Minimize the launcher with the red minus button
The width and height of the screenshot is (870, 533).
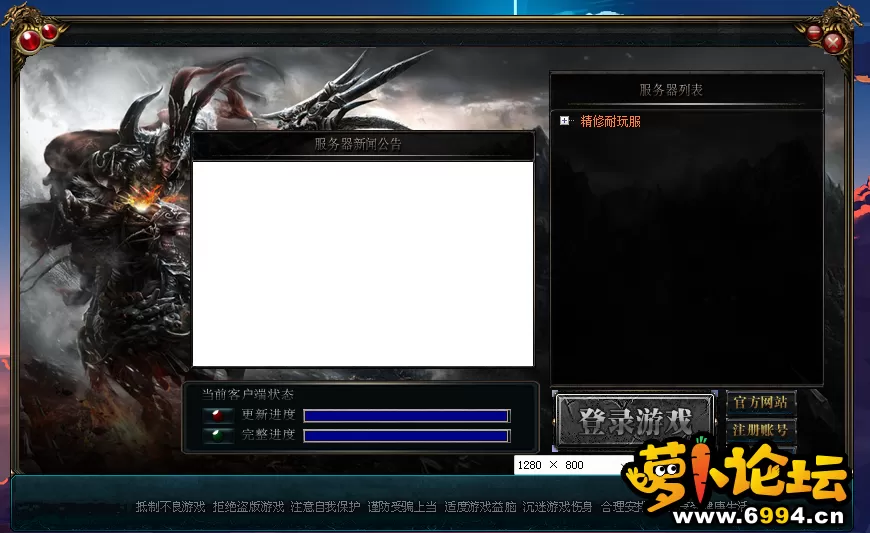[x=815, y=33]
